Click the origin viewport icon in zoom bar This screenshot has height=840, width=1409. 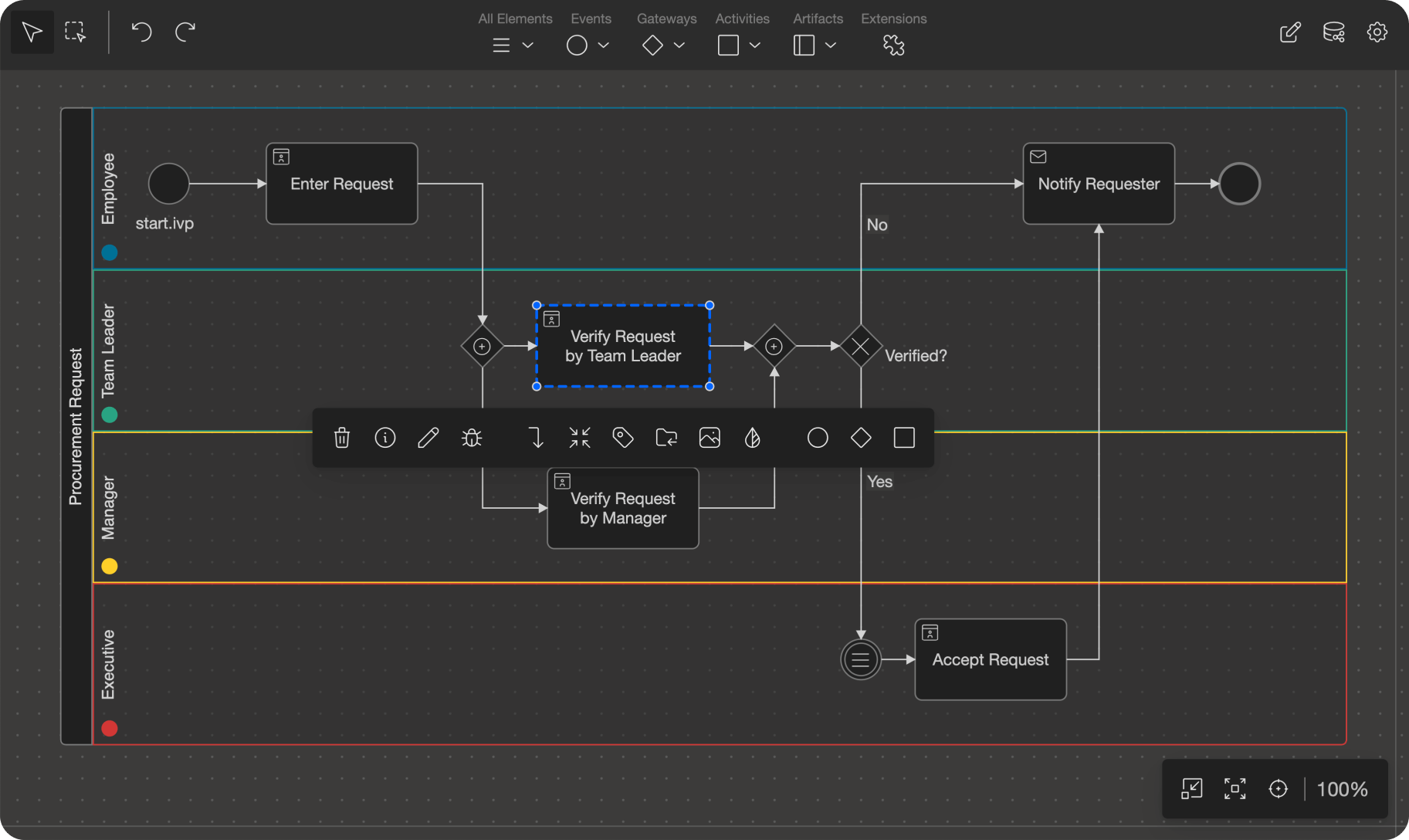pyautogui.click(x=1192, y=788)
